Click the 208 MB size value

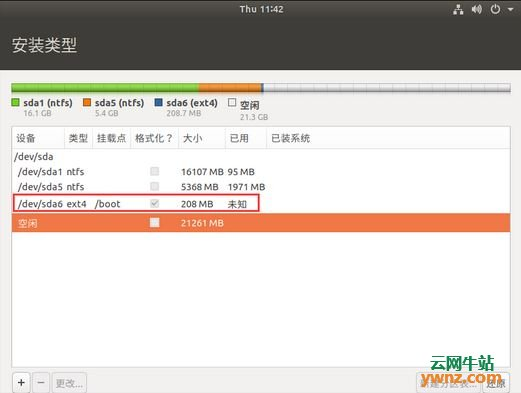click(197, 204)
